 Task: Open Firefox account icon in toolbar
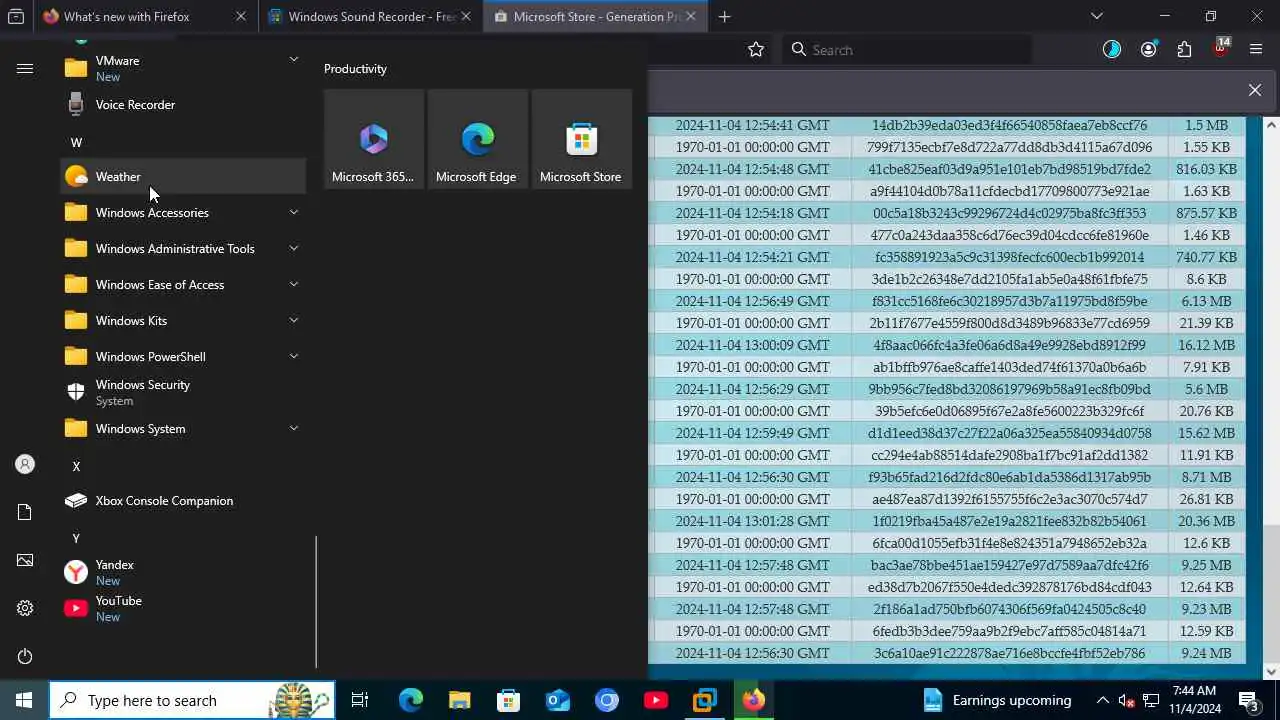click(1148, 50)
